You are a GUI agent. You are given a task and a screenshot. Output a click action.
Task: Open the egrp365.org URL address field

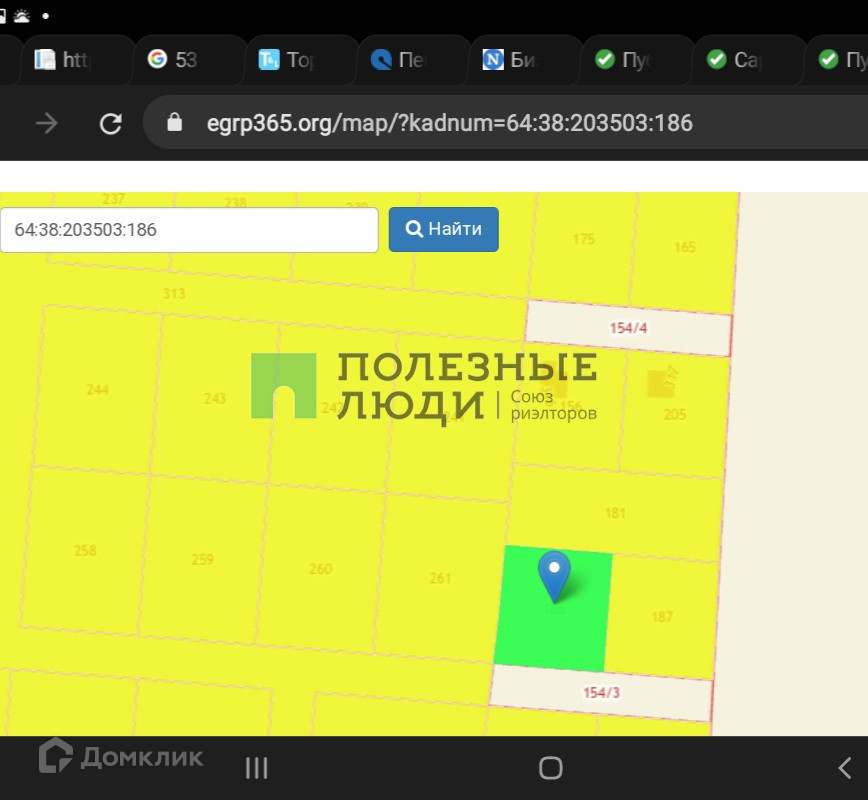tap(450, 123)
